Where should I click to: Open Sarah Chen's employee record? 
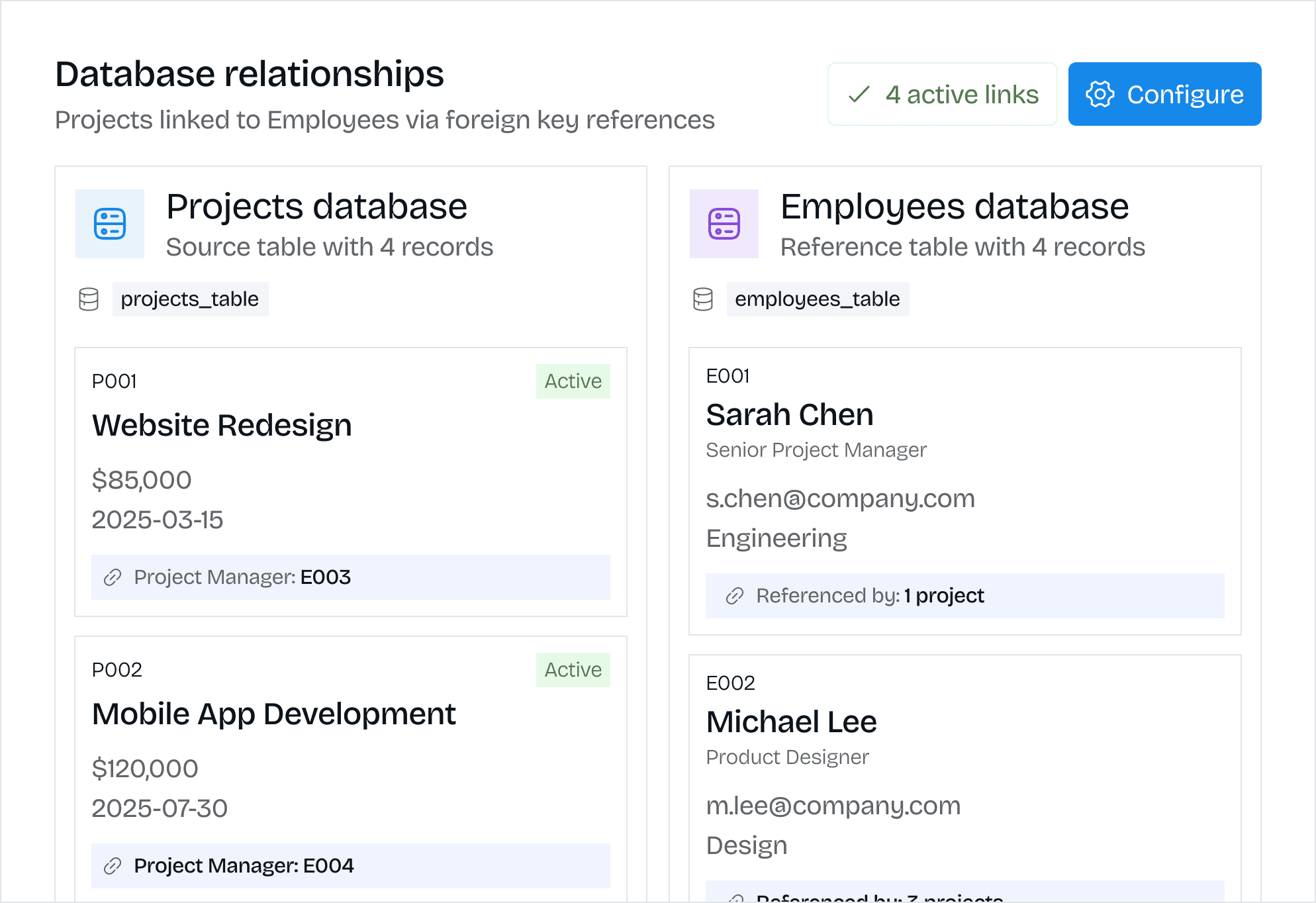click(790, 415)
